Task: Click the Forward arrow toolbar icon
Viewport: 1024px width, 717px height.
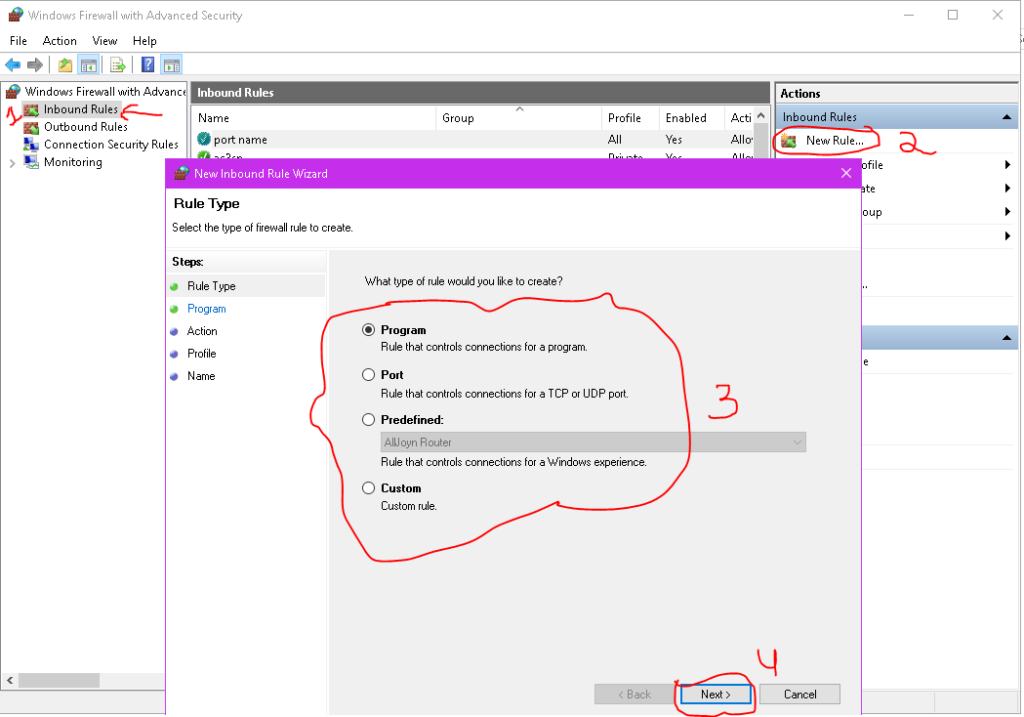Action: (x=35, y=65)
